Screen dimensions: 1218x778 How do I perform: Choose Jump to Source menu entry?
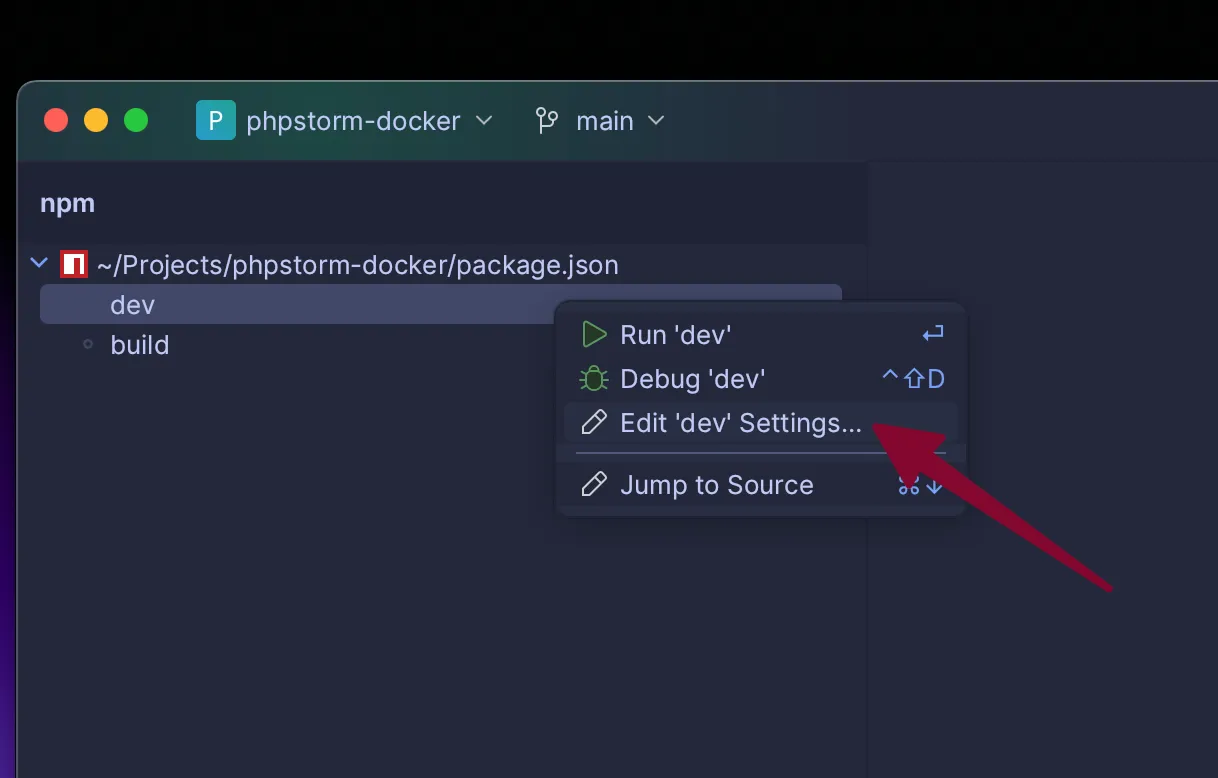(x=760, y=485)
